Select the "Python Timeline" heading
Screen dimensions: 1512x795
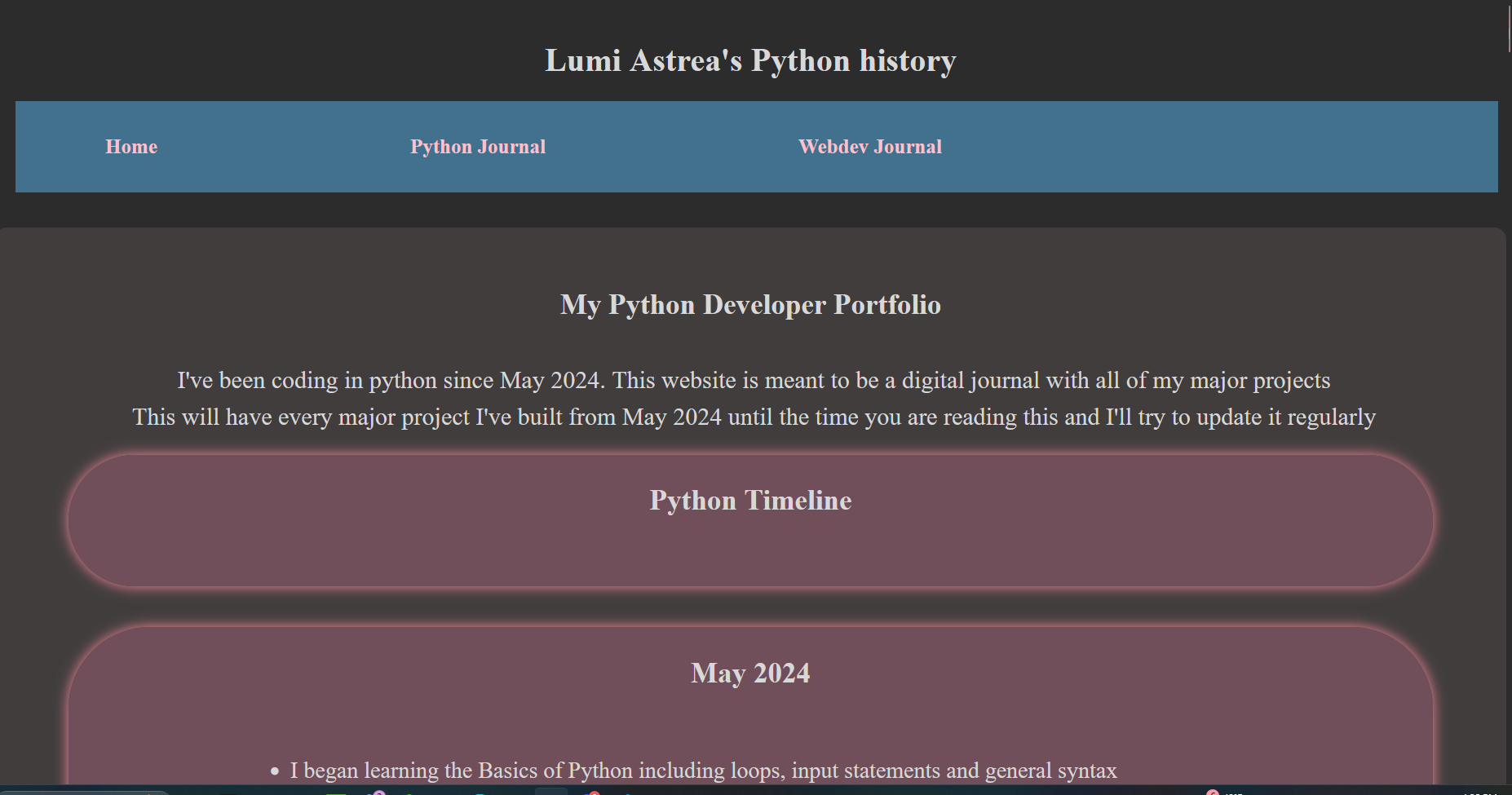tap(750, 501)
